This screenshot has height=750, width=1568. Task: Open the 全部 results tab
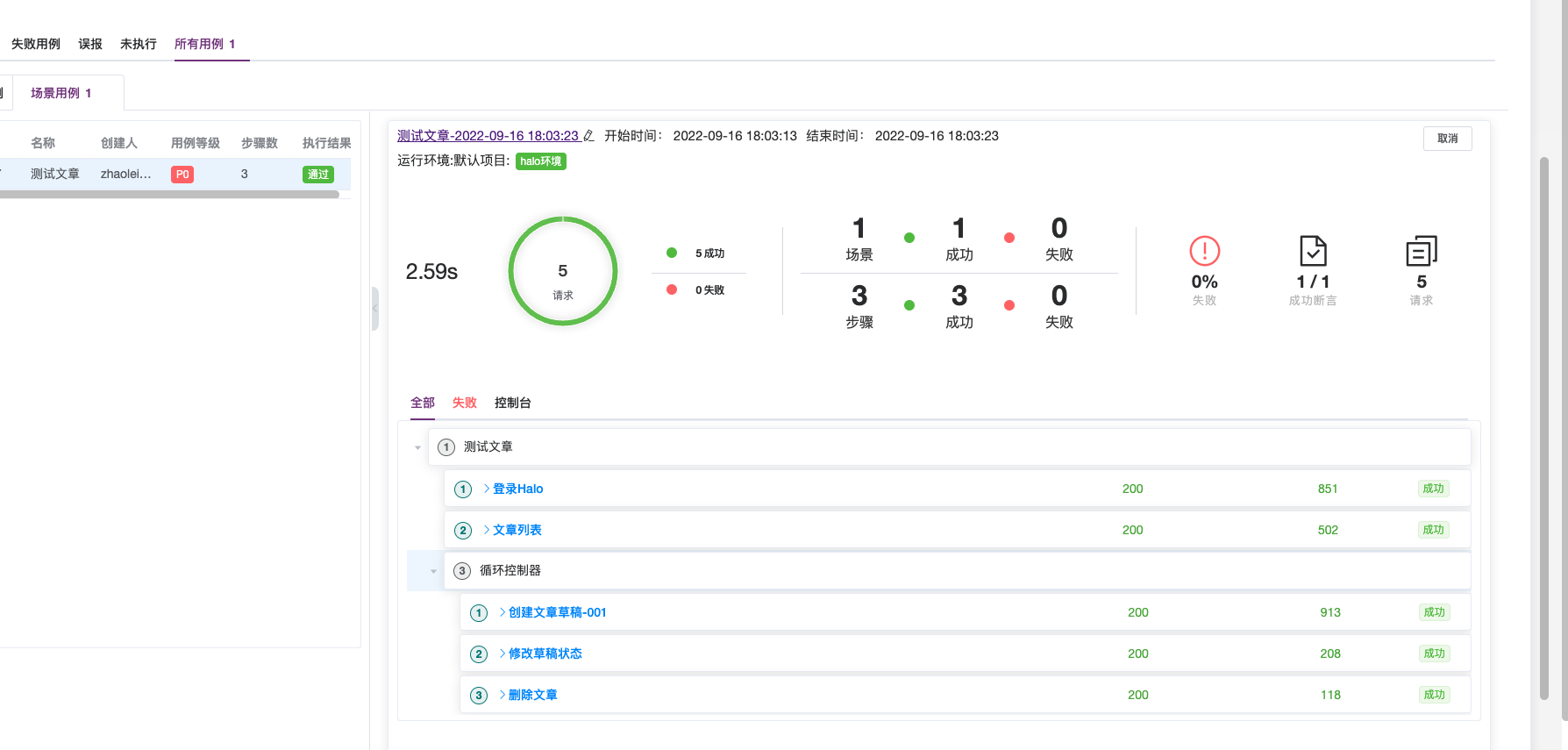423,403
